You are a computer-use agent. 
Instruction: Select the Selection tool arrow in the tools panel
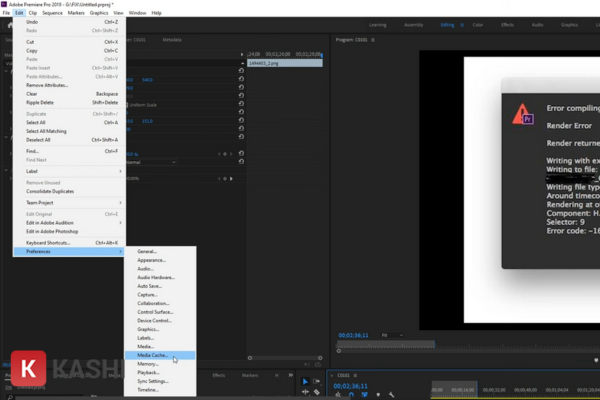pyautogui.click(x=305, y=381)
